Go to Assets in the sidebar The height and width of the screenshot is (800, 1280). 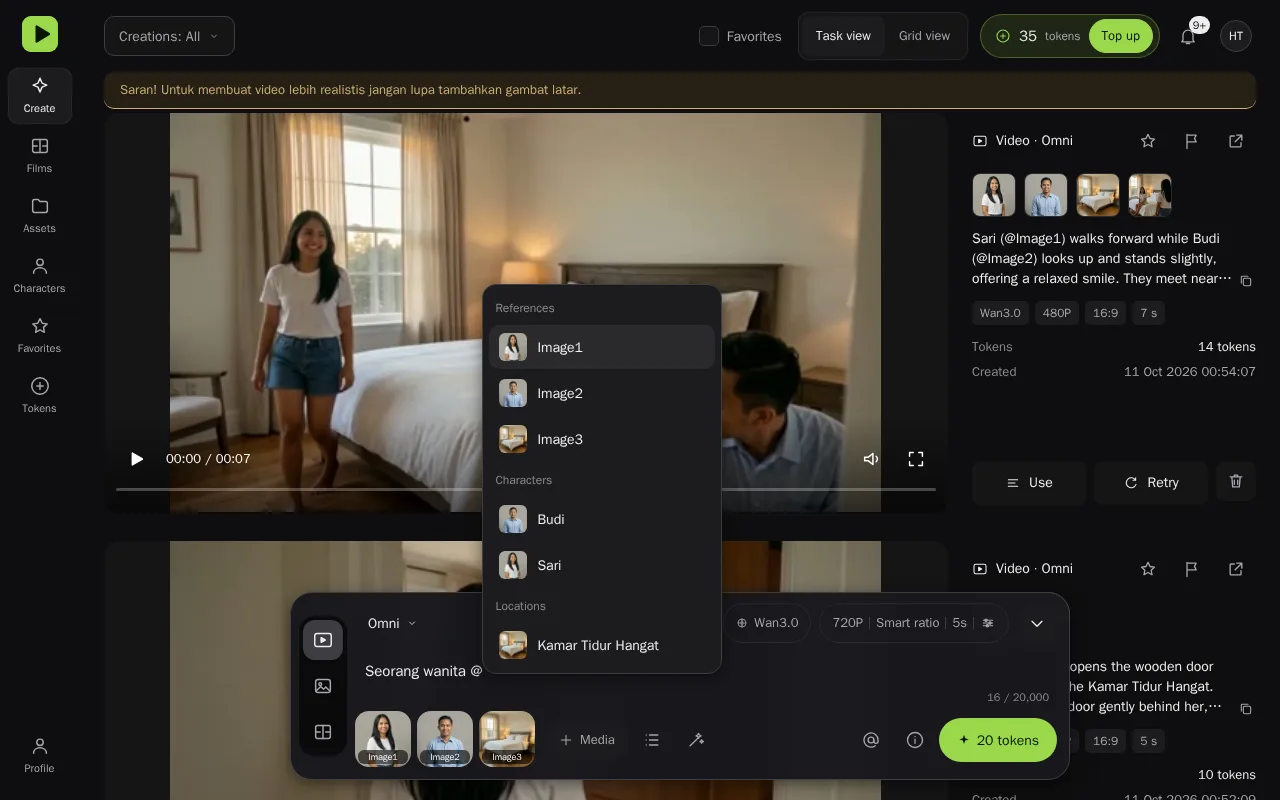(40, 215)
